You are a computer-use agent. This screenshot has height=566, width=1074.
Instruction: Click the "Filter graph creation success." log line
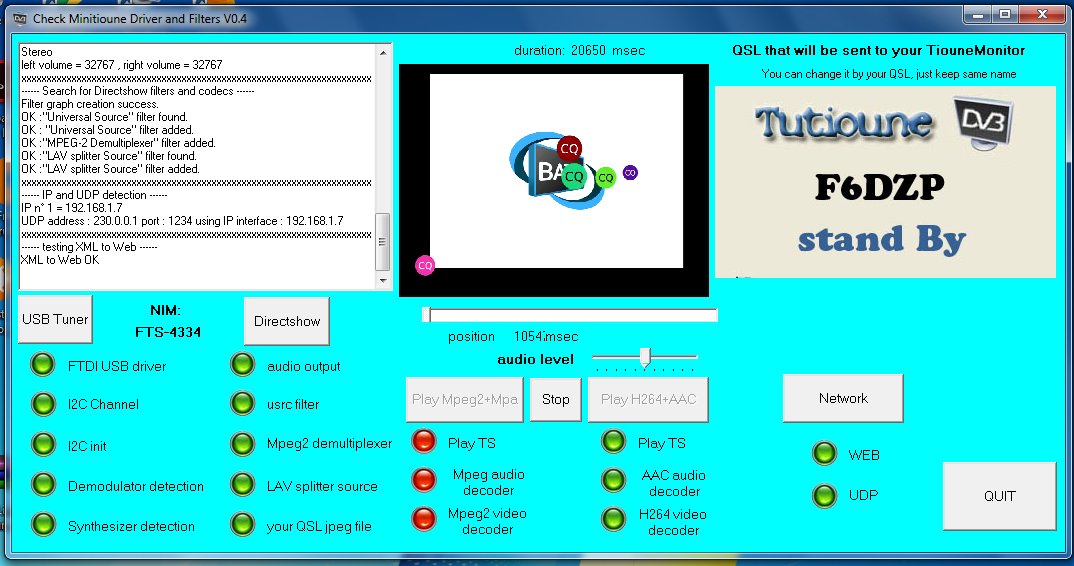pos(90,104)
